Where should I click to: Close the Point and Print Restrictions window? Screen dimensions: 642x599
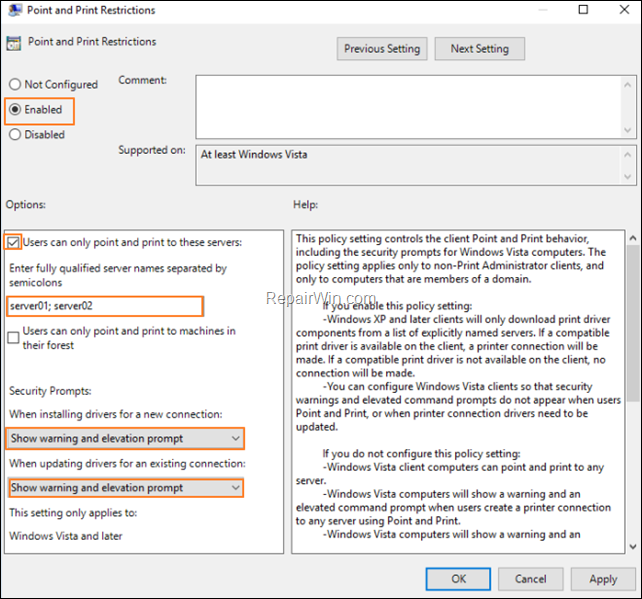(x=624, y=9)
